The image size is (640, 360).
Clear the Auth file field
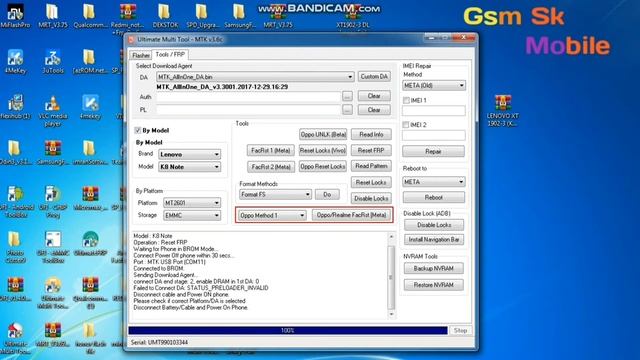374,96
